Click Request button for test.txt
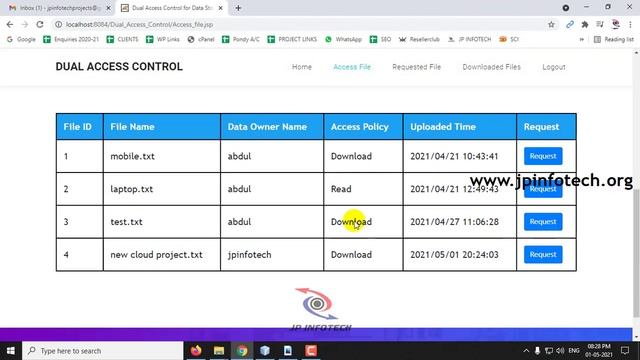 tap(543, 222)
